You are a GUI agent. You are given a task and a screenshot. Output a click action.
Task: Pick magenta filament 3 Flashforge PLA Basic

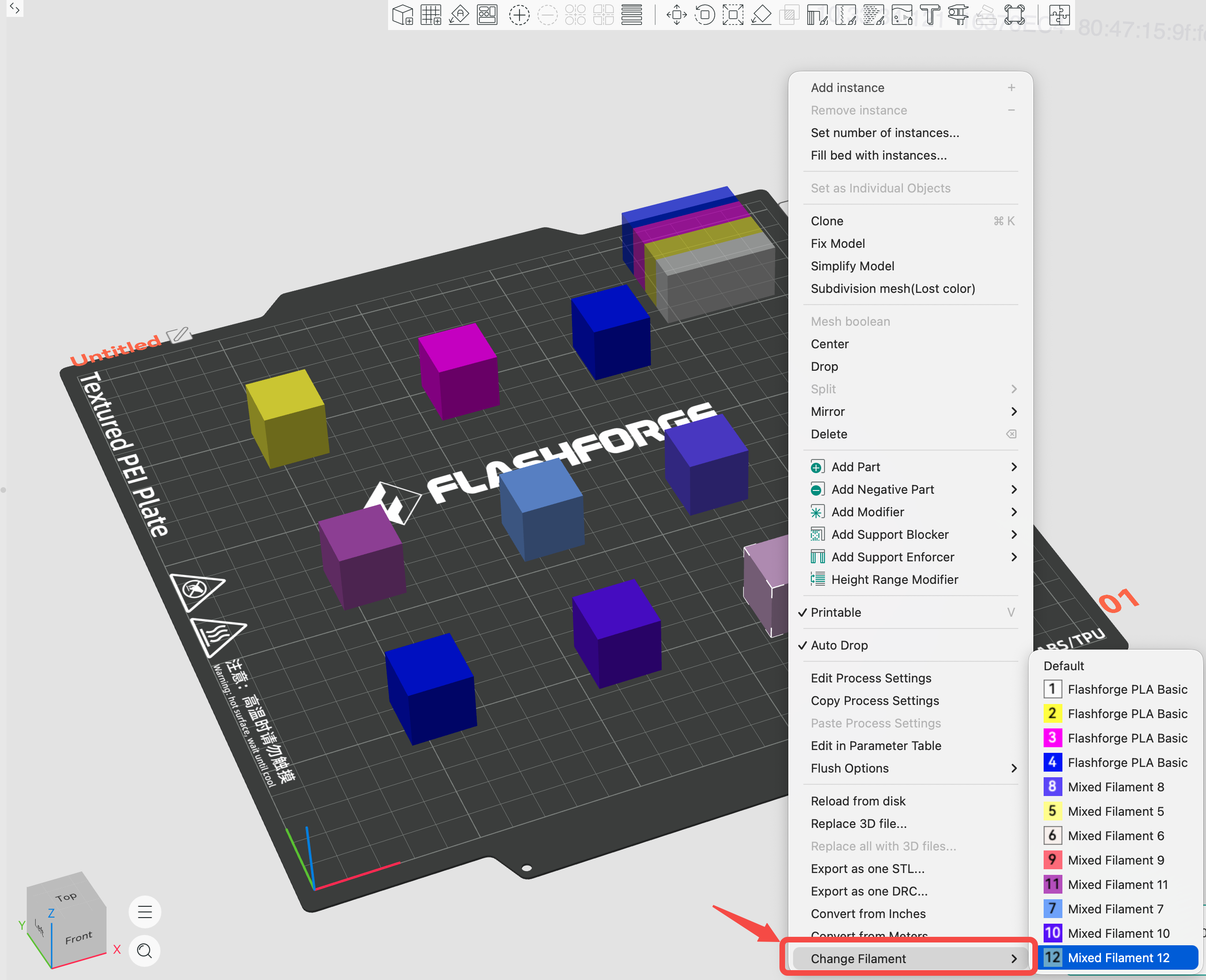click(1116, 738)
